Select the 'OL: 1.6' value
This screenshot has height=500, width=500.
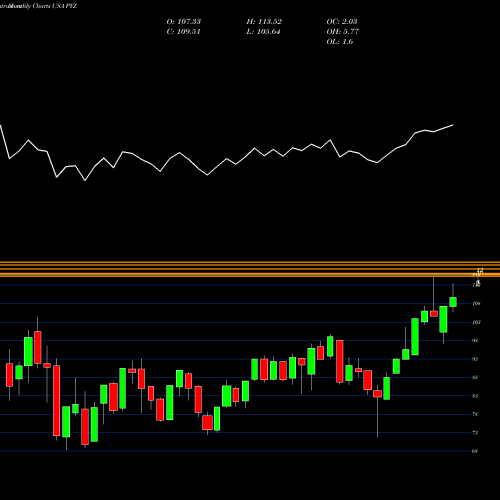click(x=340, y=42)
